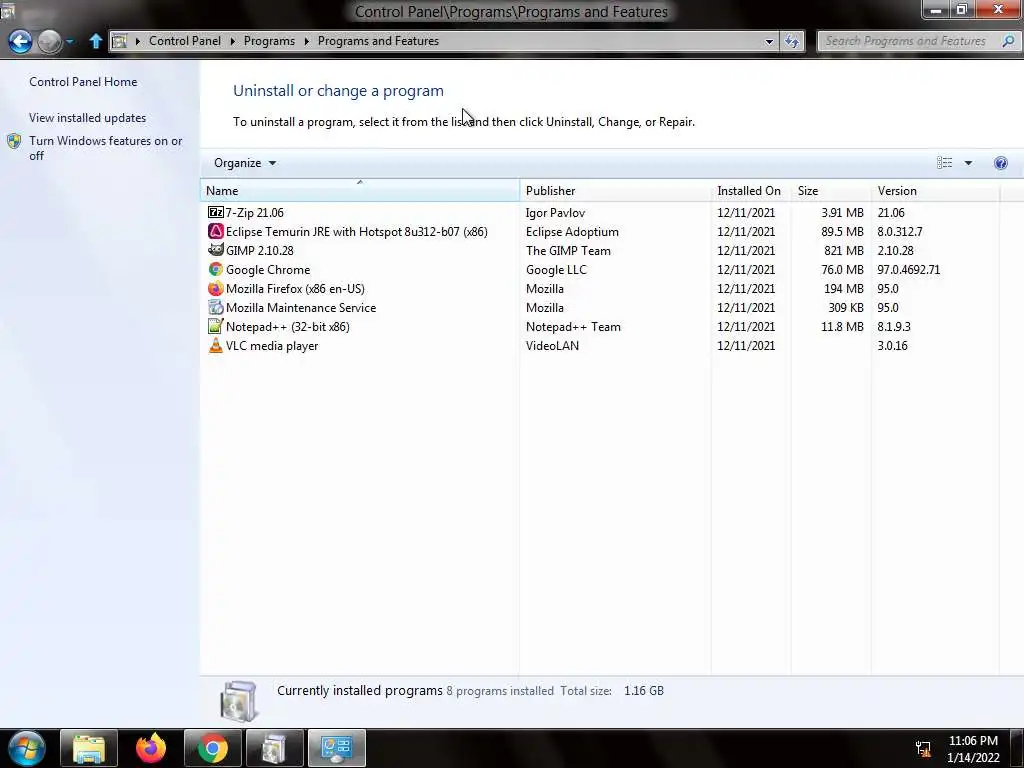Image resolution: width=1024 pixels, height=768 pixels.
Task: Expand the arrow after Programs breadcrumb
Action: pos(306,41)
